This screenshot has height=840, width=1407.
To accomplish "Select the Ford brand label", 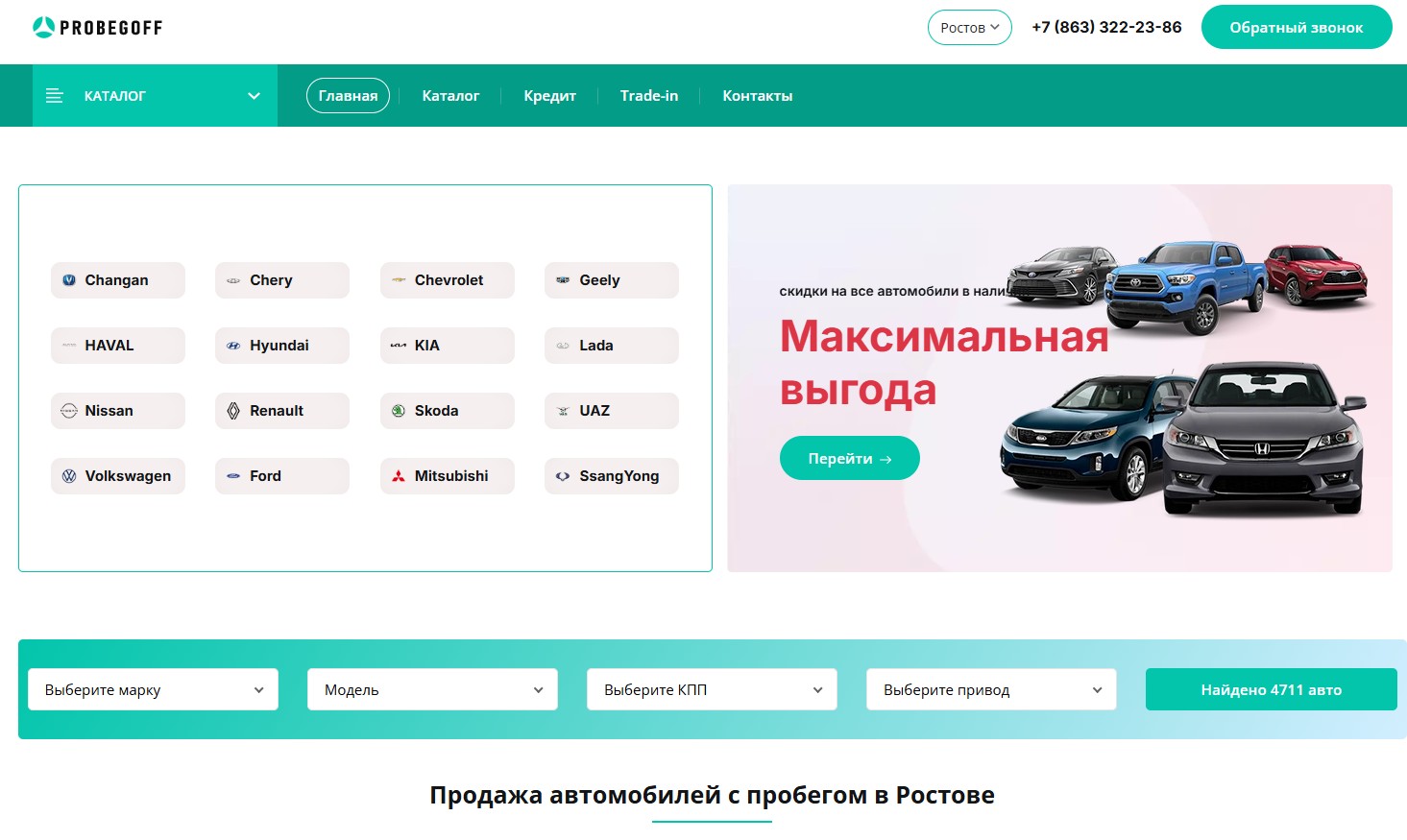I will tap(265, 476).
